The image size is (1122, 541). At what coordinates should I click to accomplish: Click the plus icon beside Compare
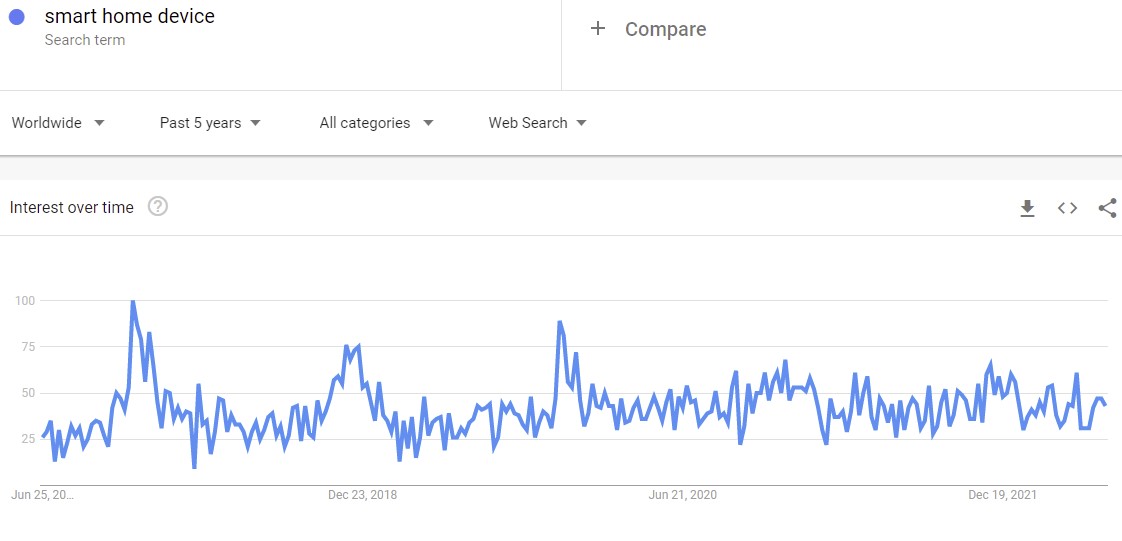point(598,29)
